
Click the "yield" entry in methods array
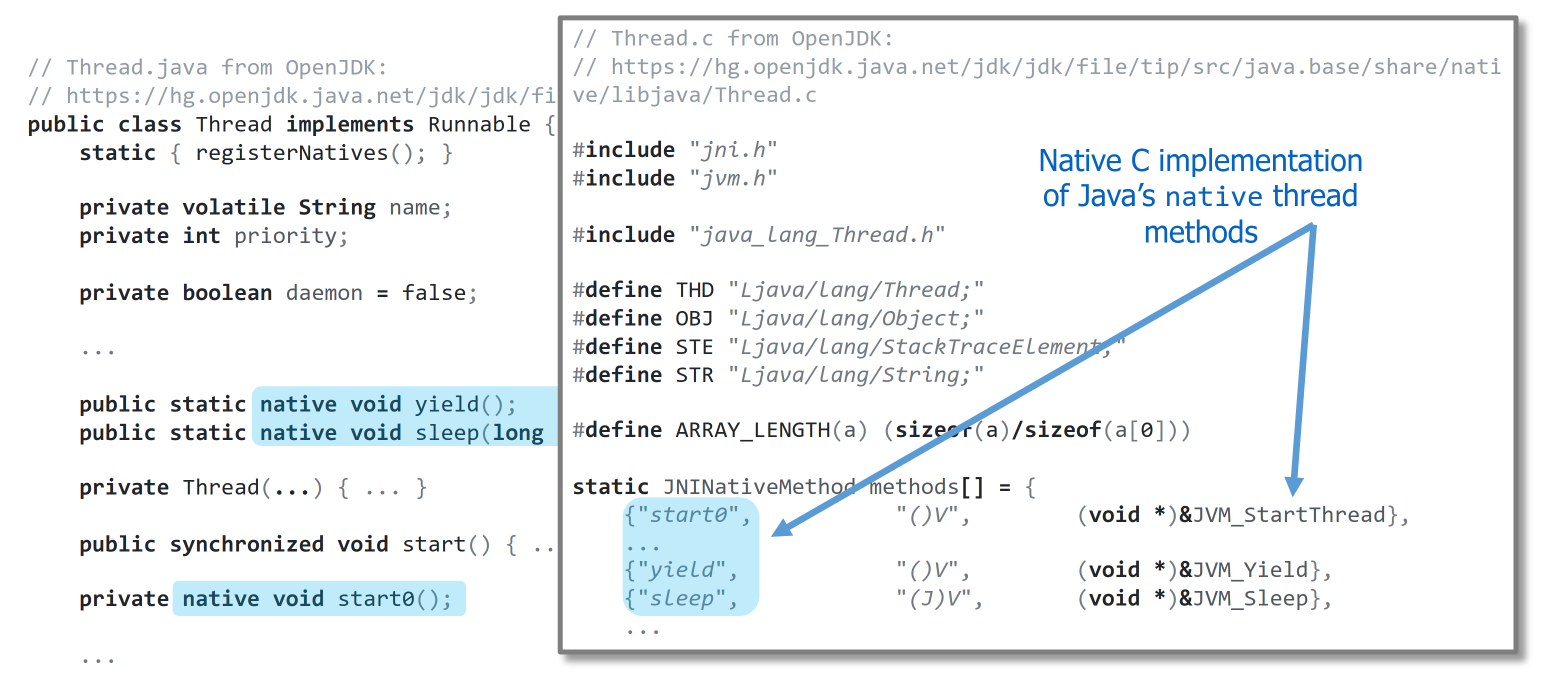click(681, 570)
